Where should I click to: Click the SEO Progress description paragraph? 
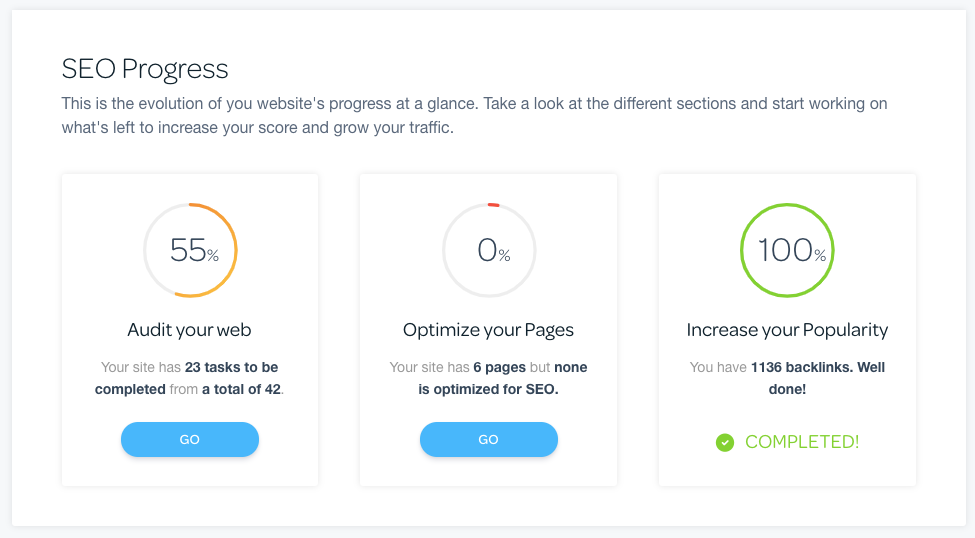click(x=474, y=115)
